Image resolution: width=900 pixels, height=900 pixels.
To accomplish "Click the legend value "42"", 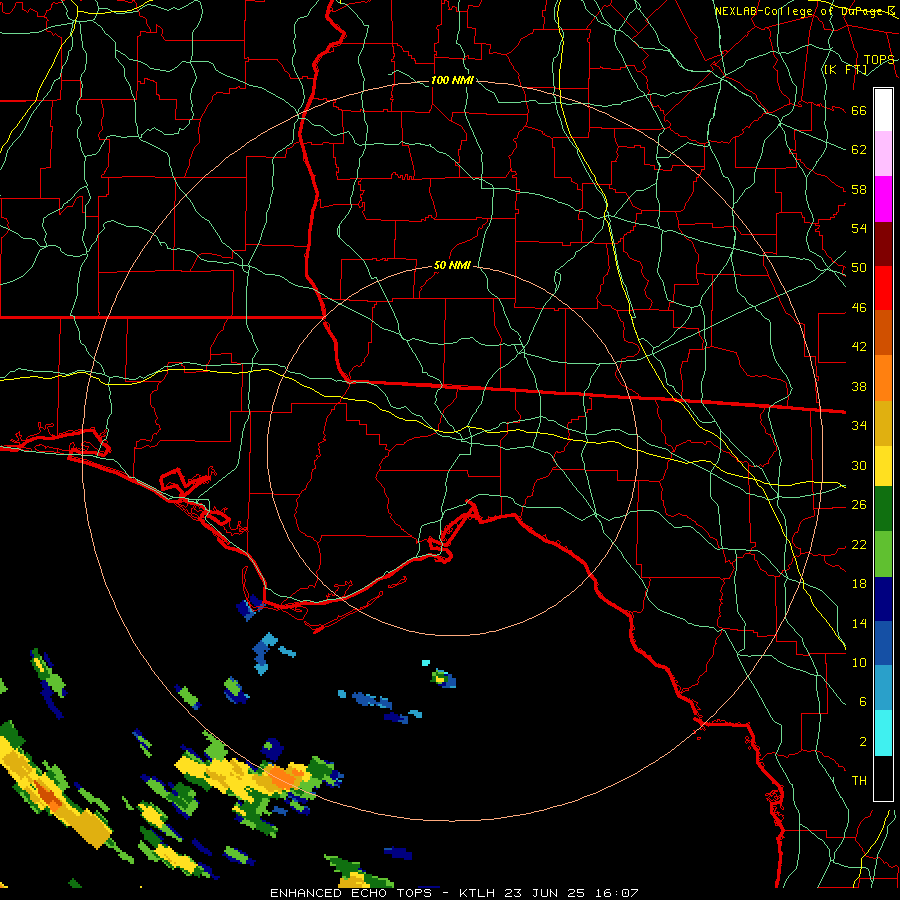I will pos(859,347).
